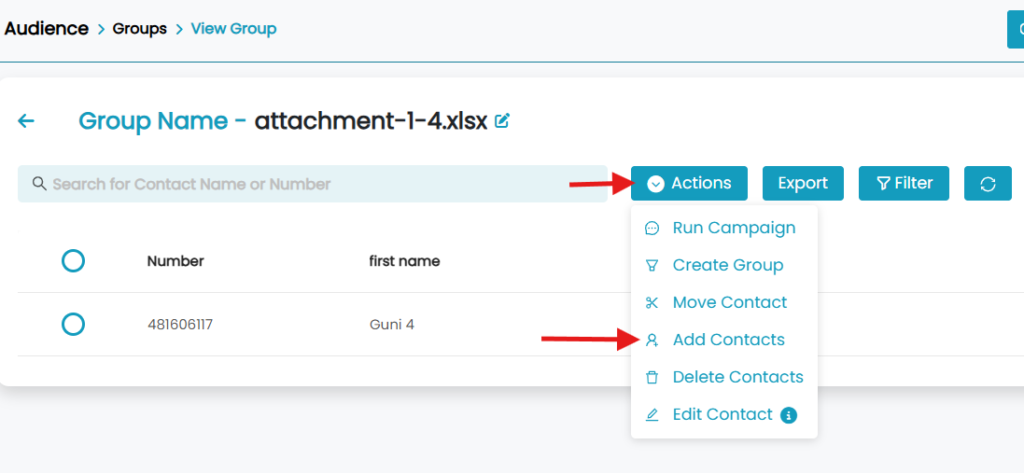Expand the Actions dropdown
The height and width of the screenshot is (473, 1024).
pos(689,183)
